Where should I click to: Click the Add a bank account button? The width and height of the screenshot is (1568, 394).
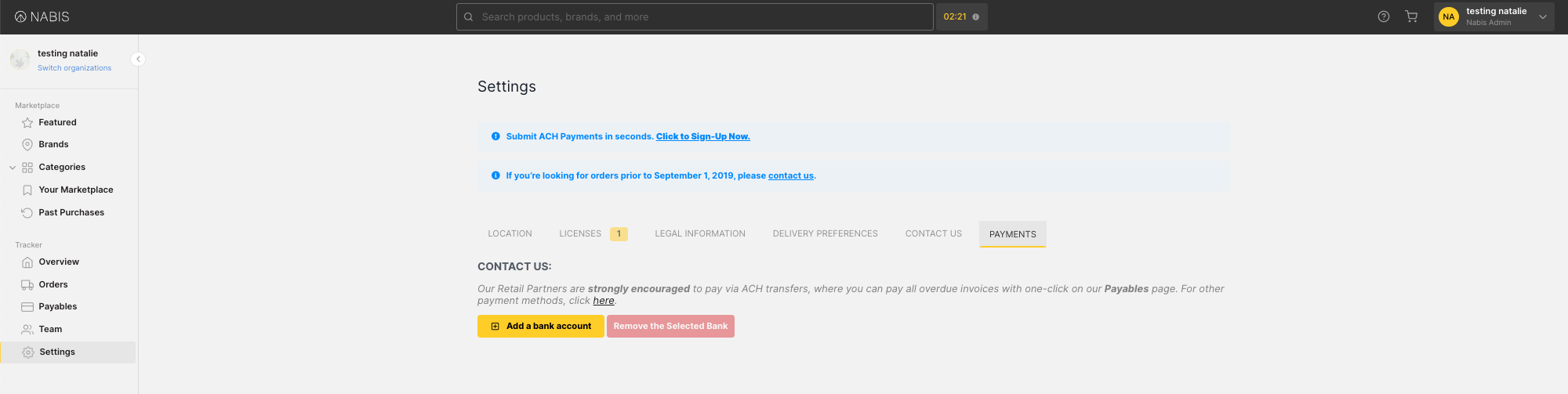tap(540, 327)
